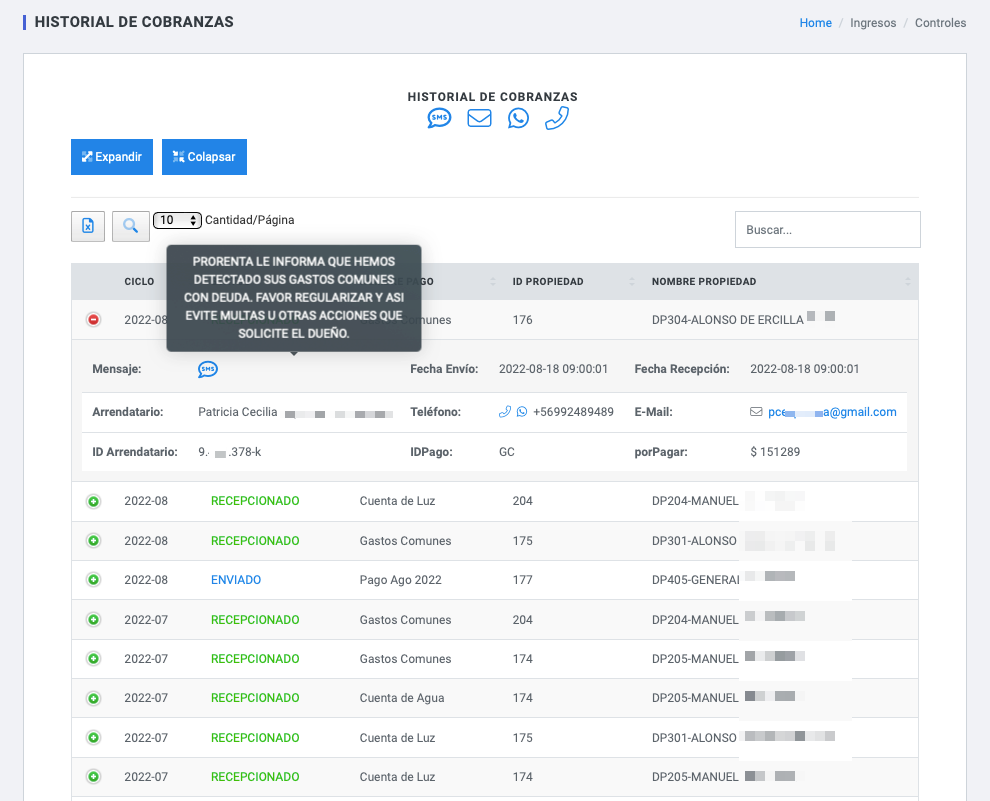Click the WhatsApp icon under the title
The image size is (990, 801).
pos(518,118)
